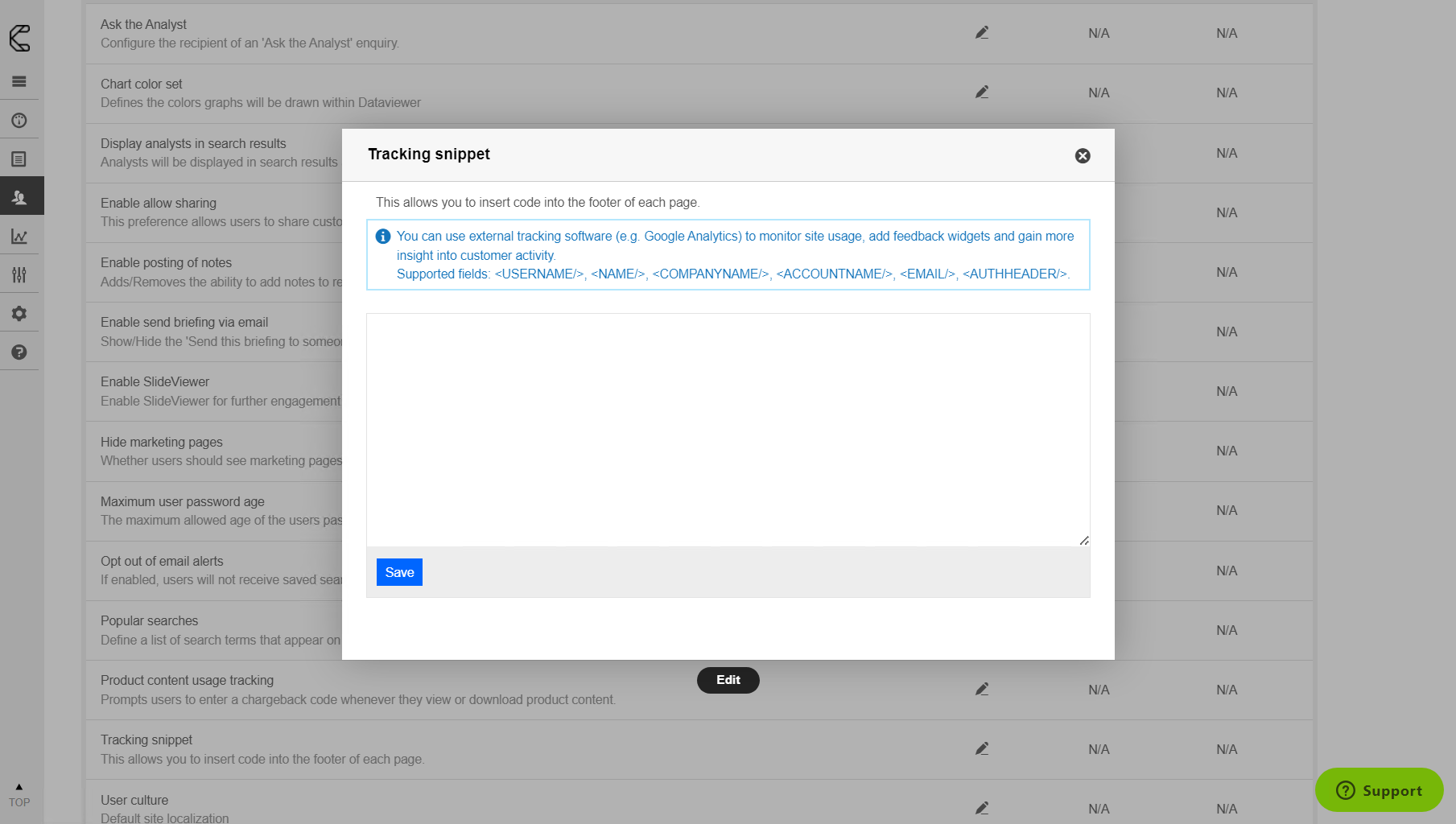This screenshot has height=824, width=1456.
Task: Close the Tracking snippet dialog
Action: (x=1082, y=155)
